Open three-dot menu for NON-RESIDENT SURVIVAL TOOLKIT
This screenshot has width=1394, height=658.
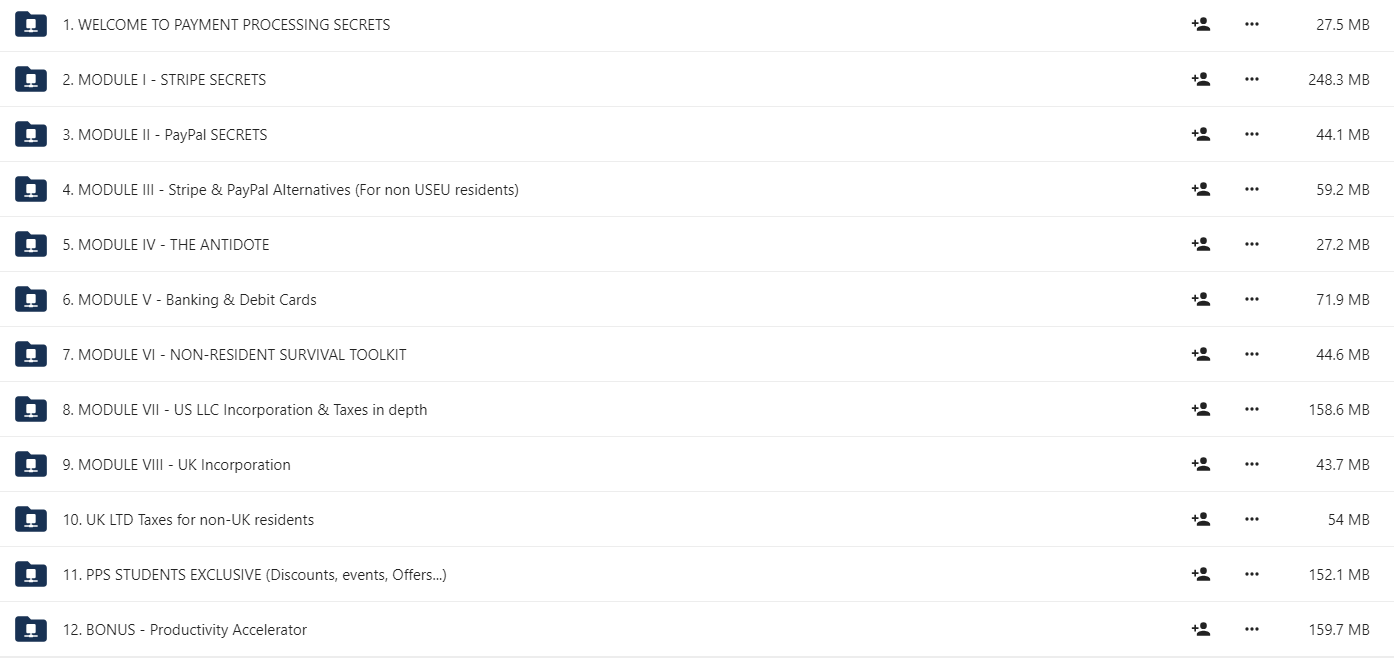pos(1252,354)
